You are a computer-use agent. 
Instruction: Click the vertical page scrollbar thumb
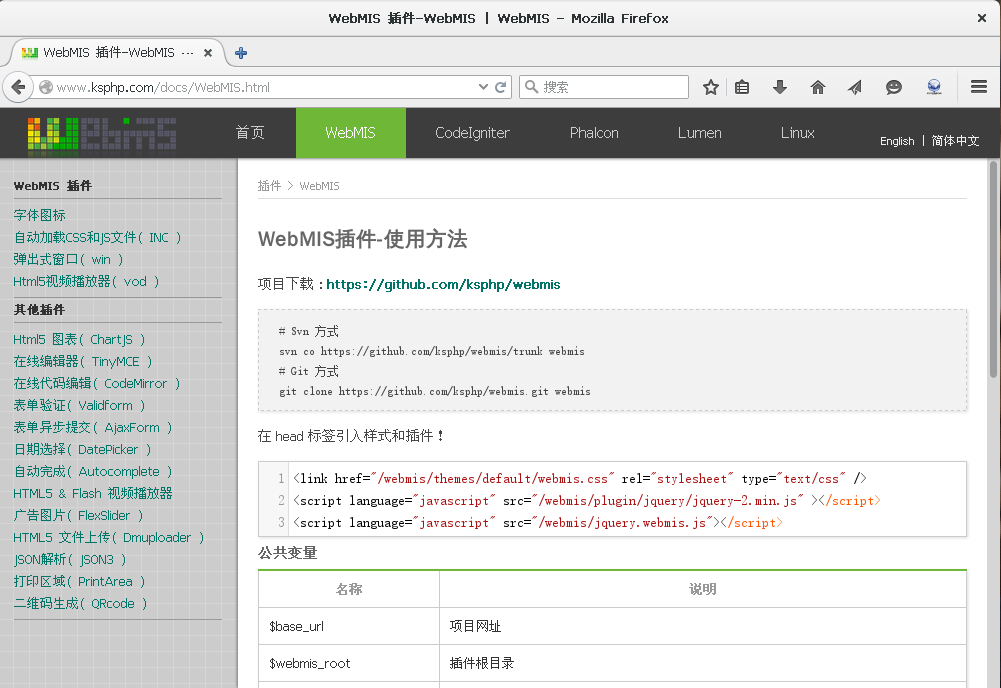coord(993,269)
